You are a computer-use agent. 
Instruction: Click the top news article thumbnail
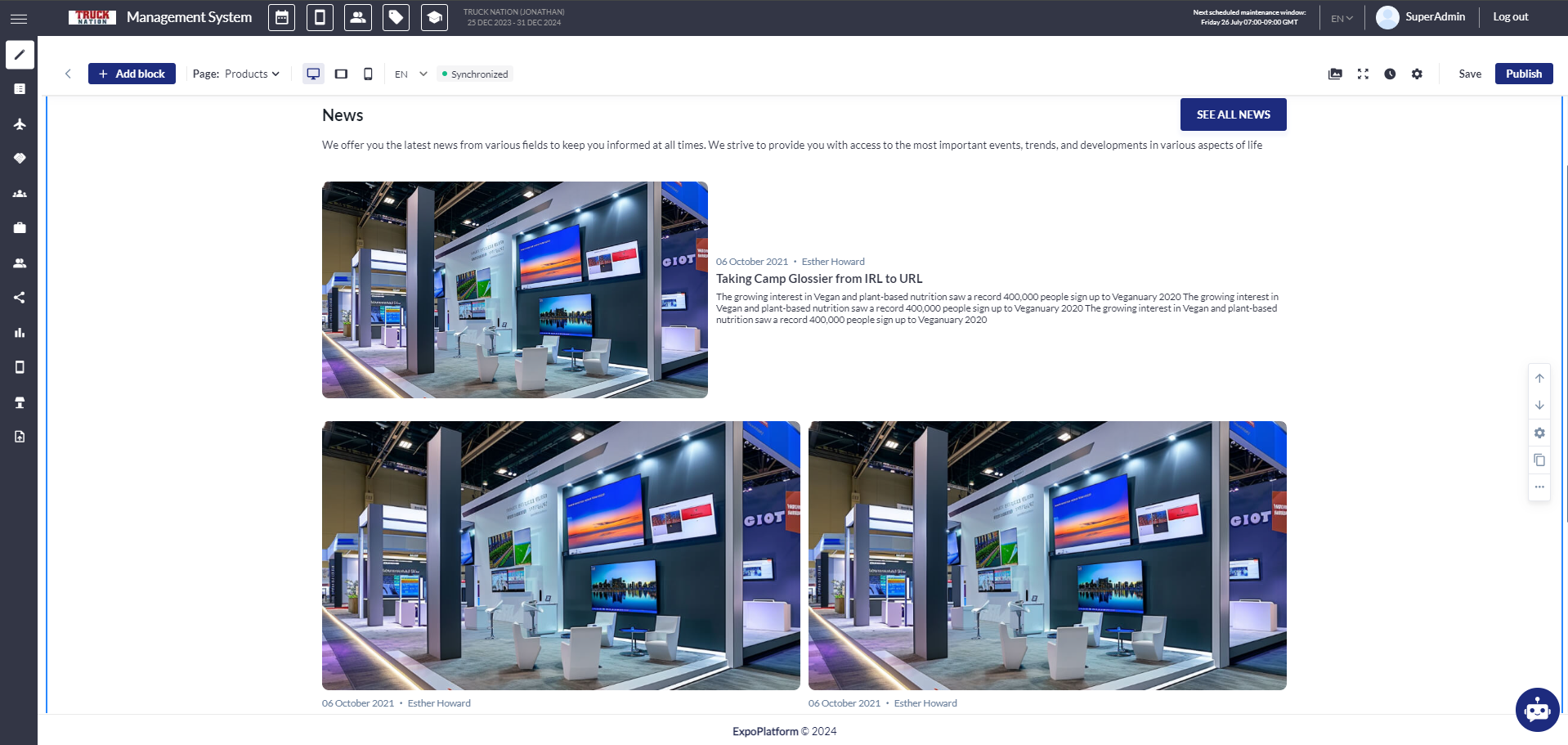click(515, 289)
